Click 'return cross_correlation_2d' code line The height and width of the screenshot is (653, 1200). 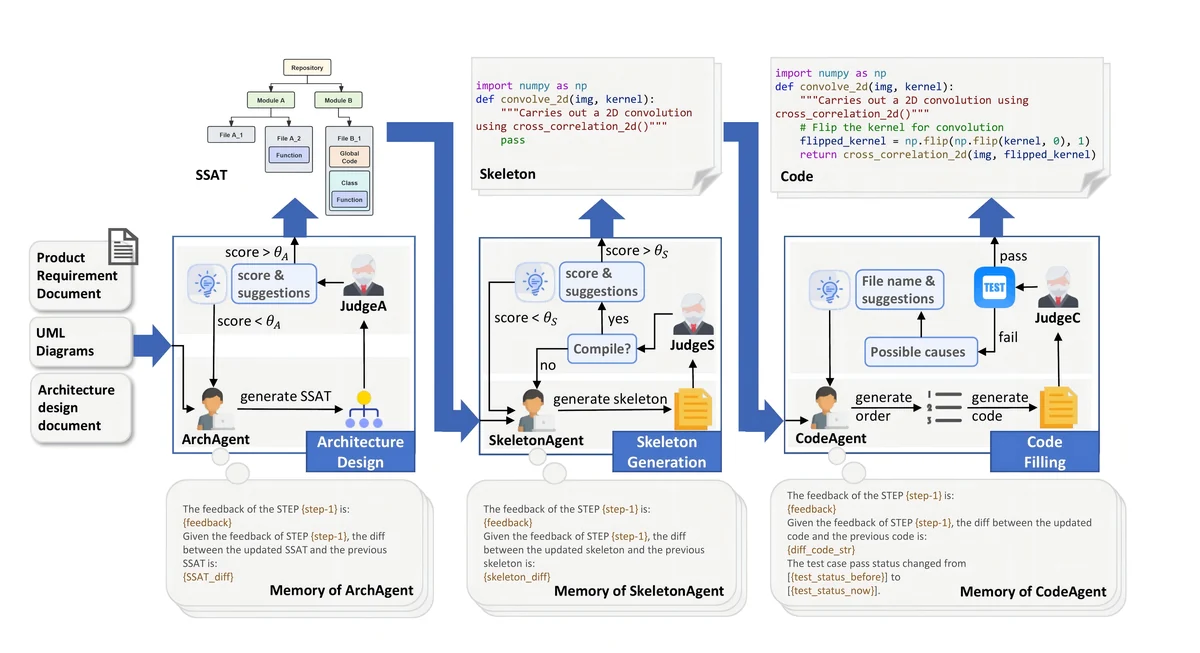tap(948, 155)
